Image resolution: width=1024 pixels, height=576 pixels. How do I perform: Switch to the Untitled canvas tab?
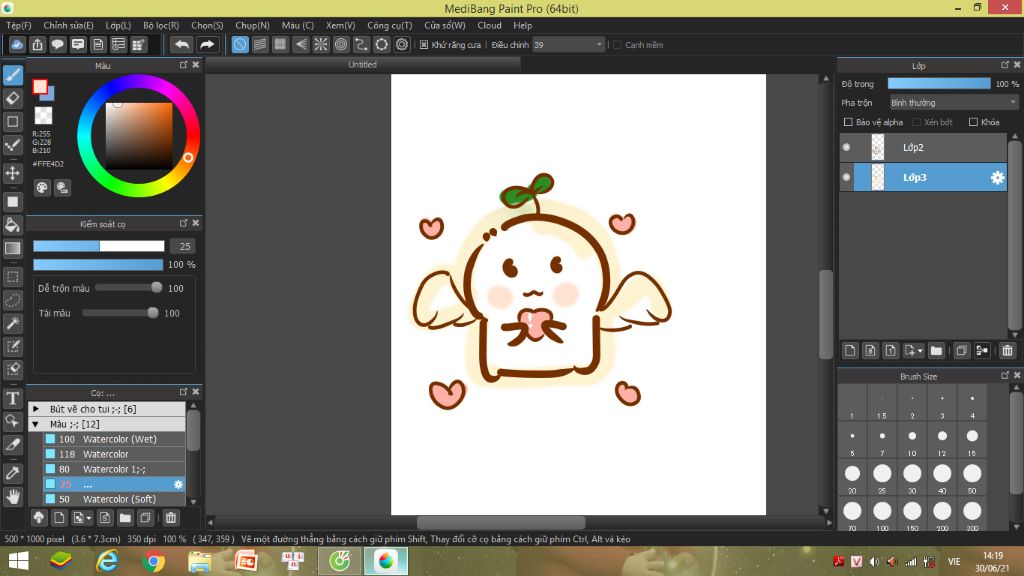(362, 65)
